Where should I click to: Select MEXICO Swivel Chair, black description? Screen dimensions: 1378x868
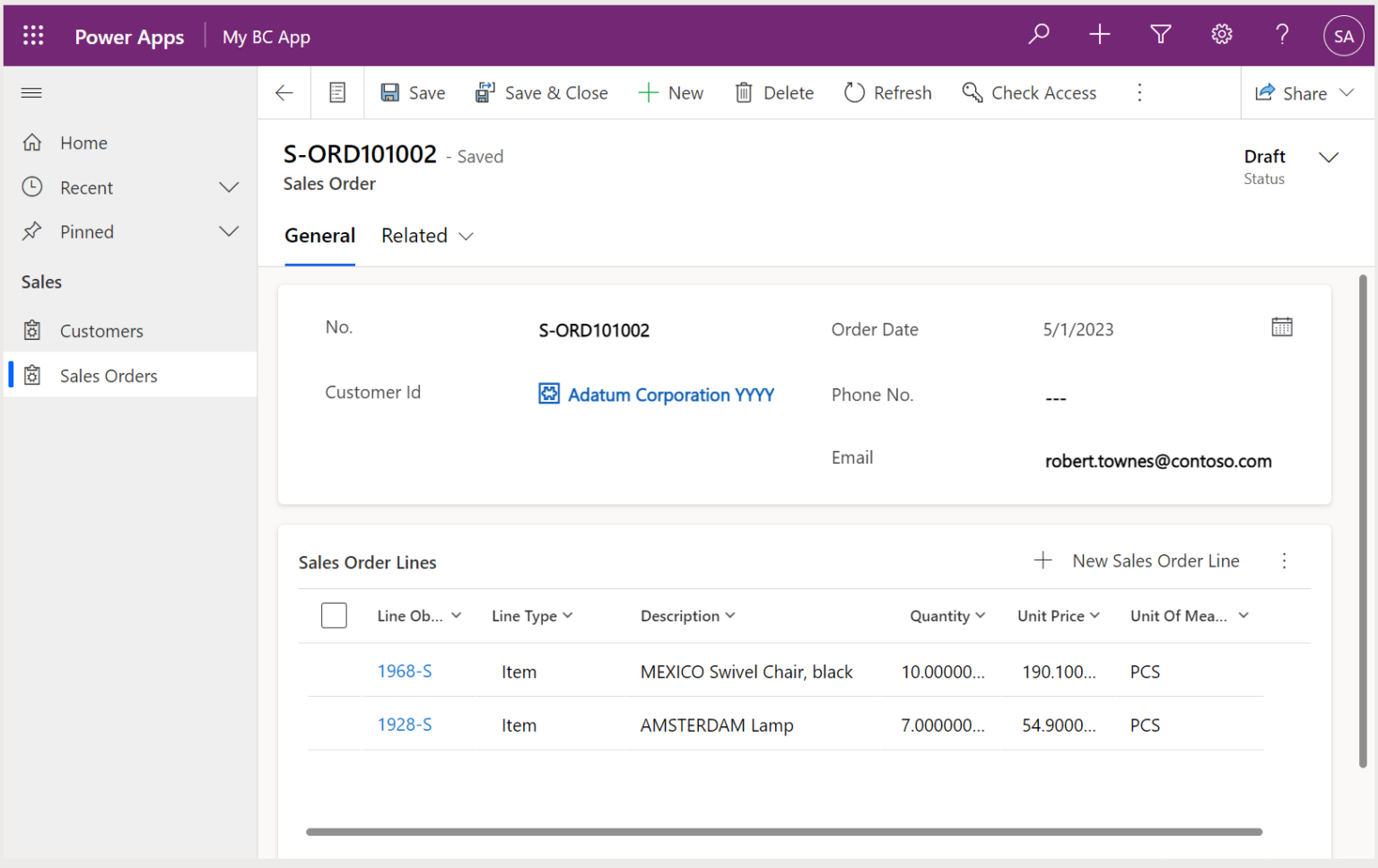pyautogui.click(x=746, y=672)
